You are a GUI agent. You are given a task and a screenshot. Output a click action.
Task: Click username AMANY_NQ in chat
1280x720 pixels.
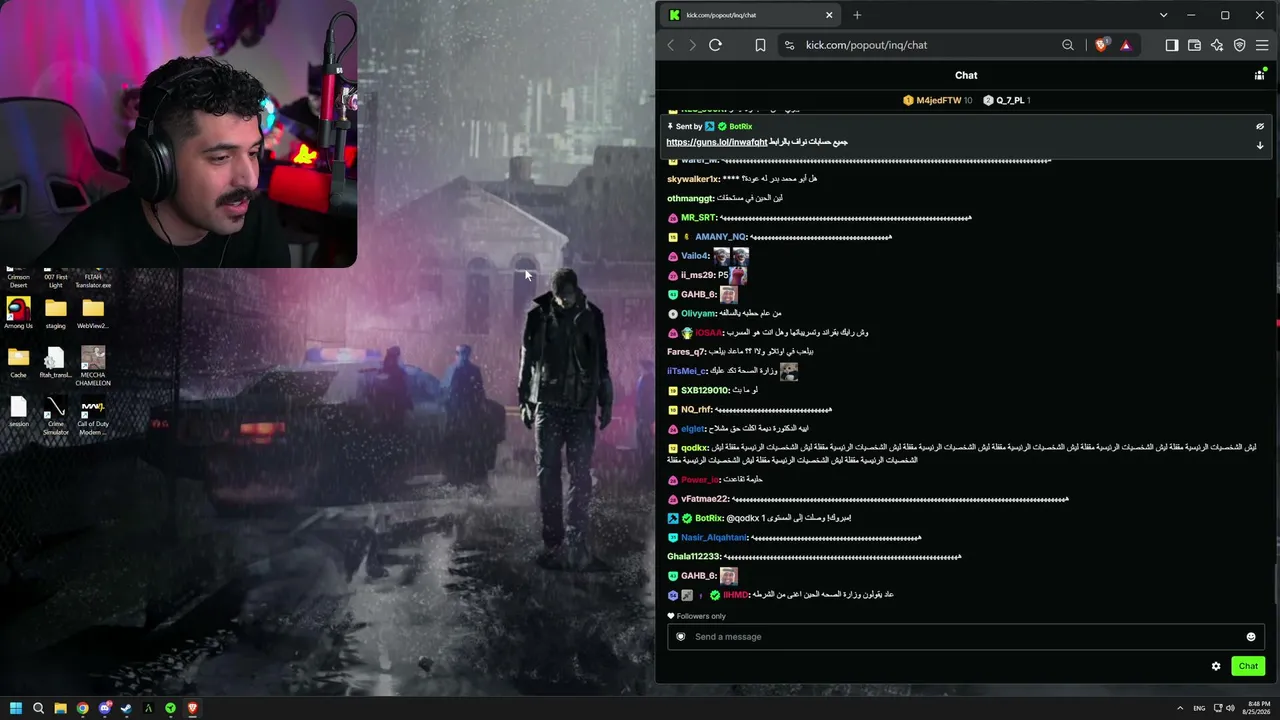tap(720, 237)
